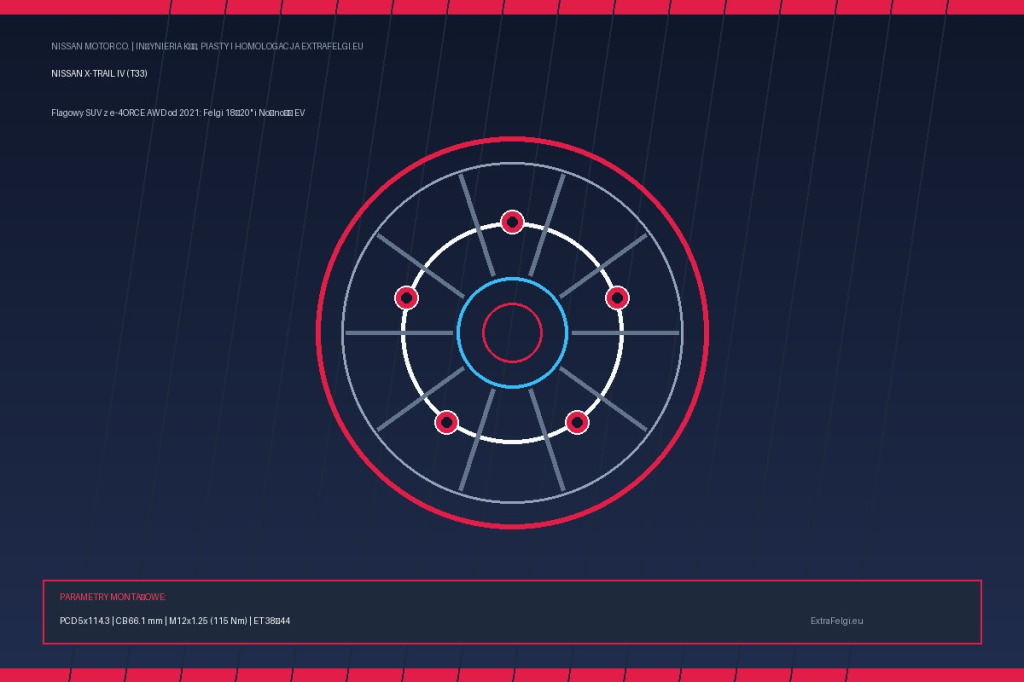1024x682 pixels.
Task: Click the ExtraFelgi.eu link text
Action: (x=837, y=621)
